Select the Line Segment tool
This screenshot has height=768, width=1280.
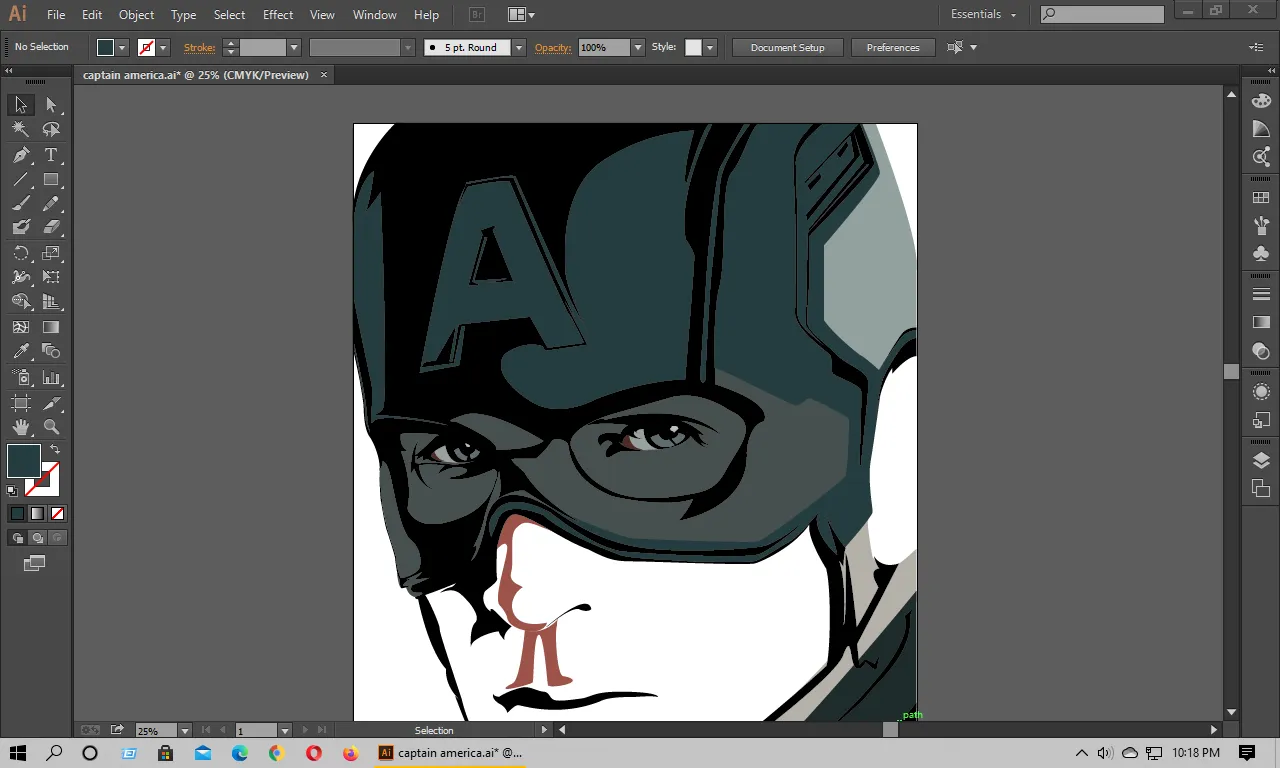(x=21, y=180)
